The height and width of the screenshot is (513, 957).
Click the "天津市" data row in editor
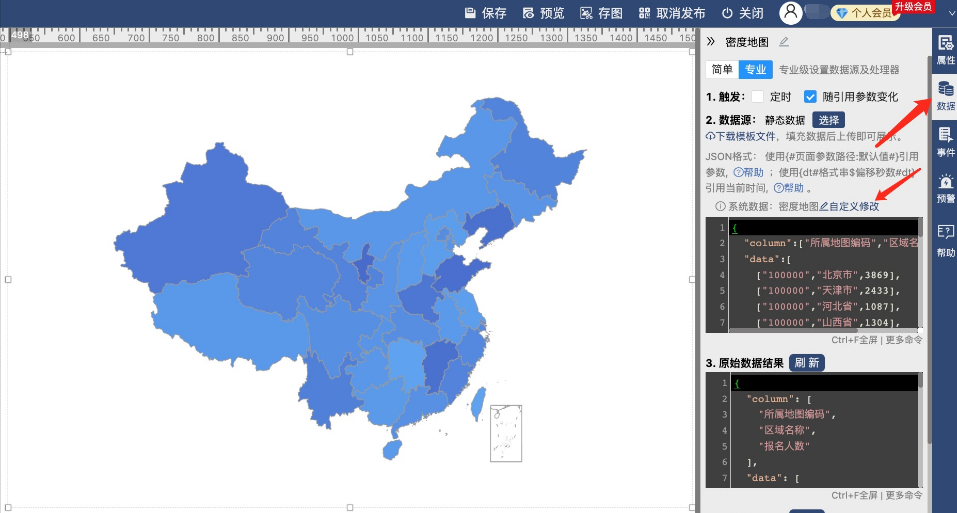(x=828, y=291)
